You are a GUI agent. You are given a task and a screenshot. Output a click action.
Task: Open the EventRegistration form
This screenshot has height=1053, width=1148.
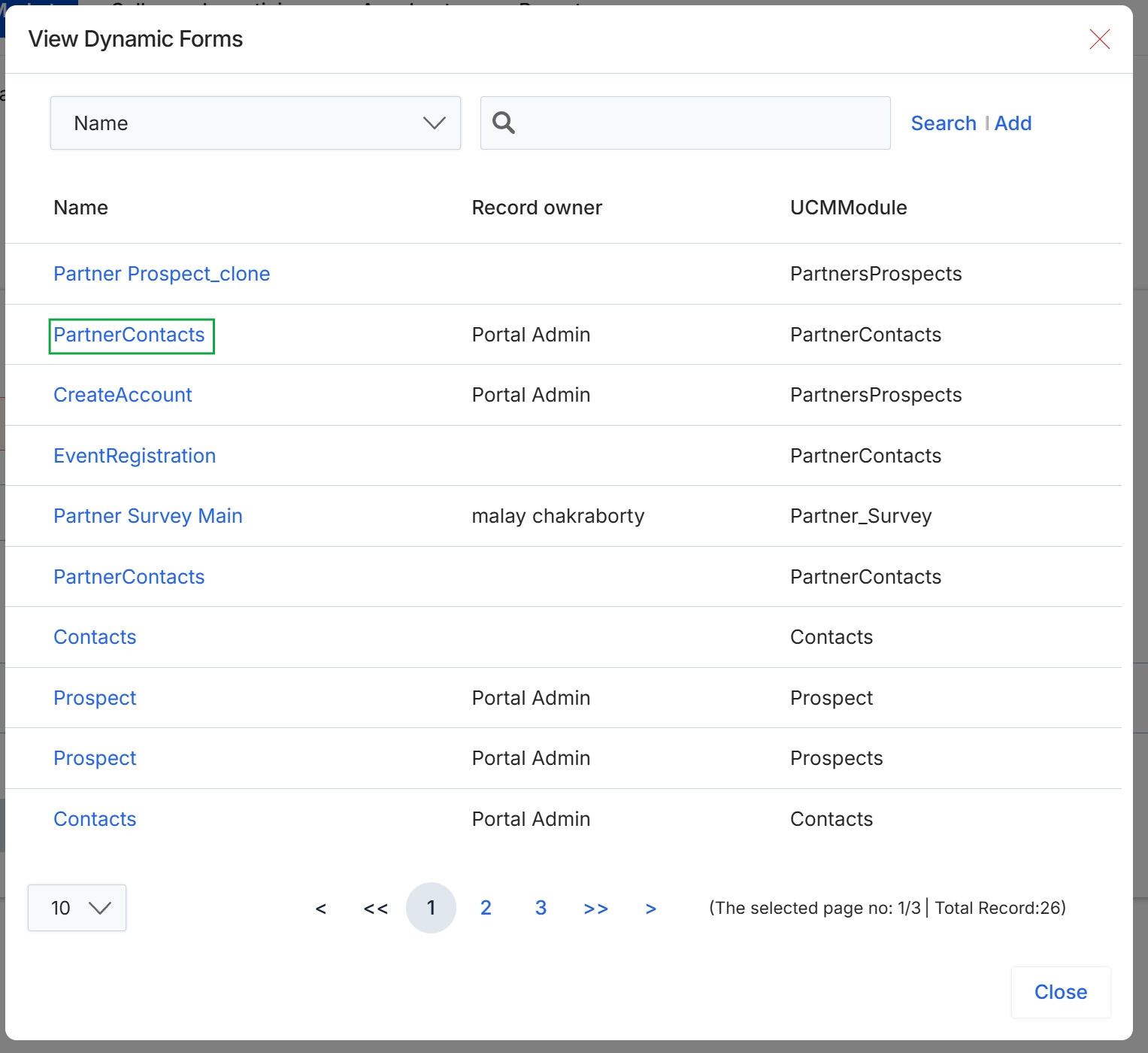pos(135,456)
